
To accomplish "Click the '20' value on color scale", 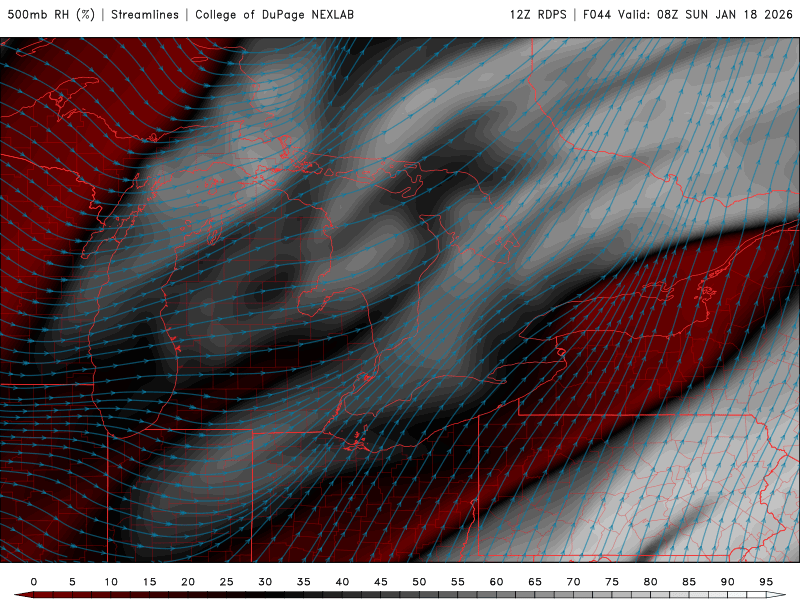I will [x=188, y=582].
